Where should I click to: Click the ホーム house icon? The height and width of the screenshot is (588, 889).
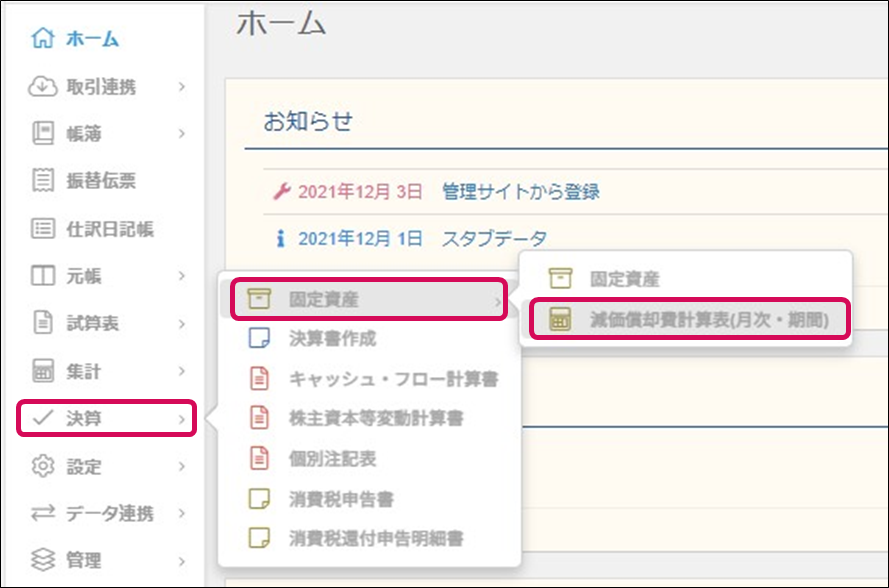(x=43, y=38)
